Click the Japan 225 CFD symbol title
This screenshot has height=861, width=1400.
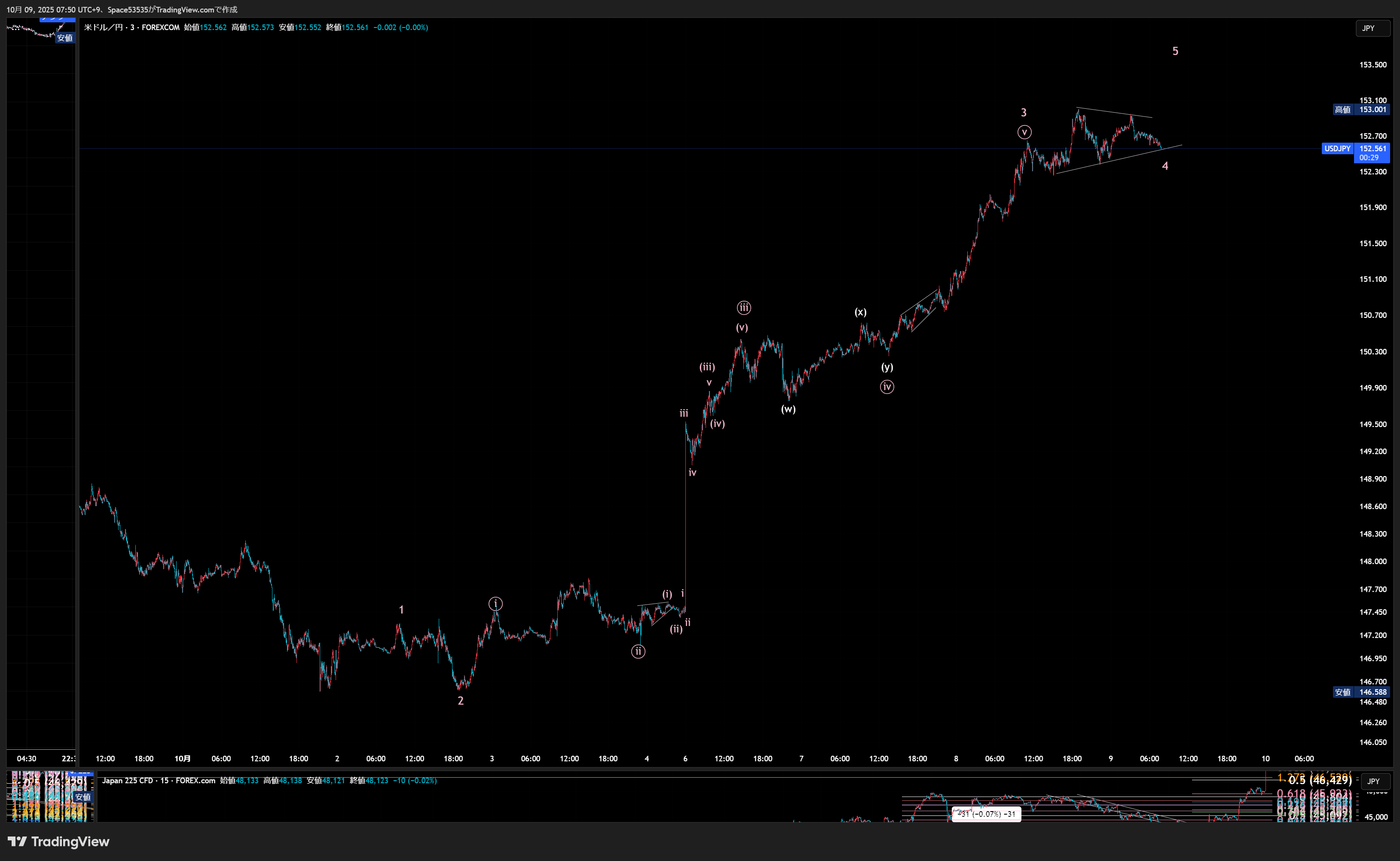click(x=128, y=781)
